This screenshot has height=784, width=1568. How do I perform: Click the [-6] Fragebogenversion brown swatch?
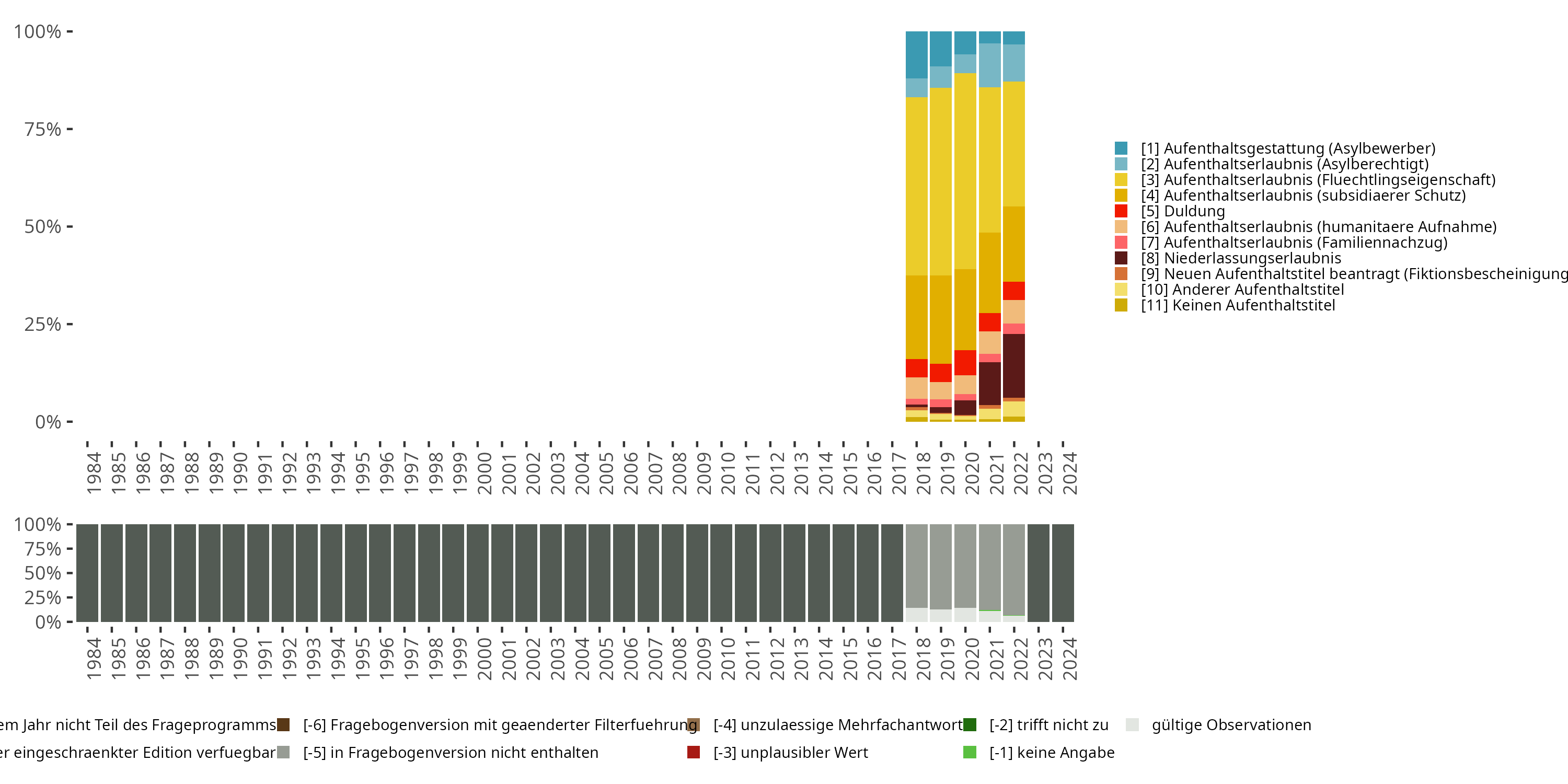click(283, 724)
